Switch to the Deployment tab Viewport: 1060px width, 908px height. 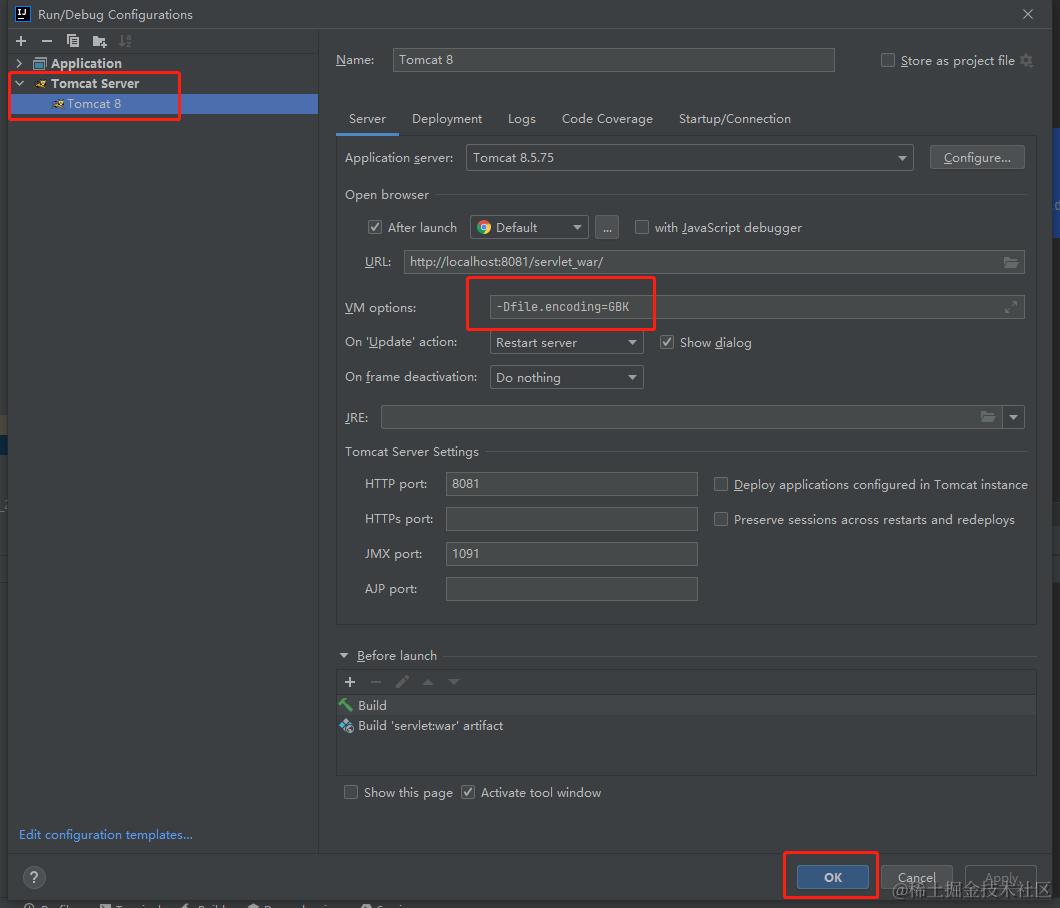(447, 119)
